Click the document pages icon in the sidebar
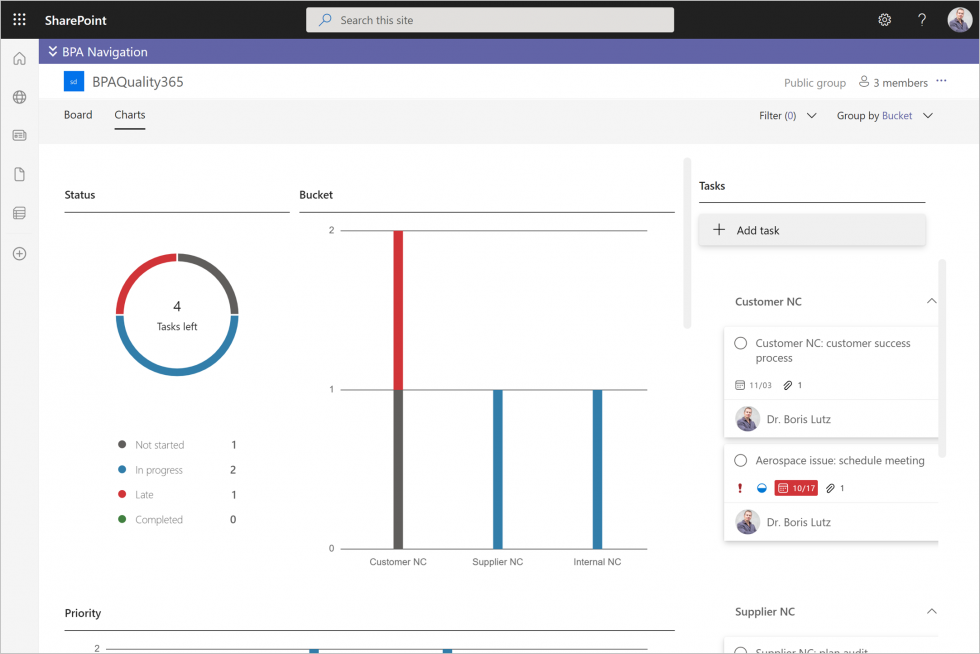The width and height of the screenshot is (980, 654). [18, 174]
